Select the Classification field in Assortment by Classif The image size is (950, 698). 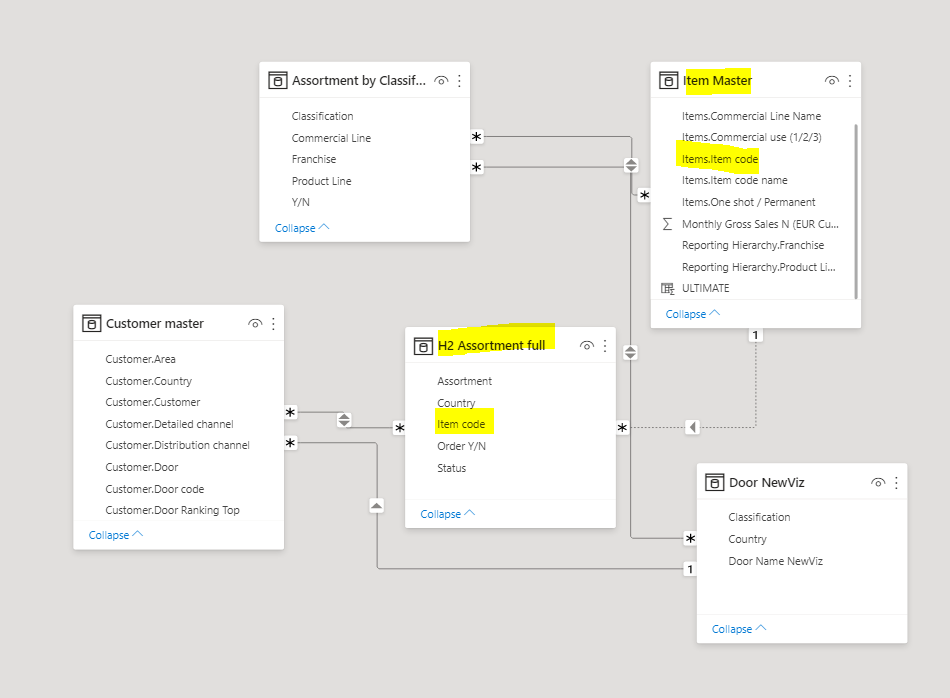tap(322, 116)
